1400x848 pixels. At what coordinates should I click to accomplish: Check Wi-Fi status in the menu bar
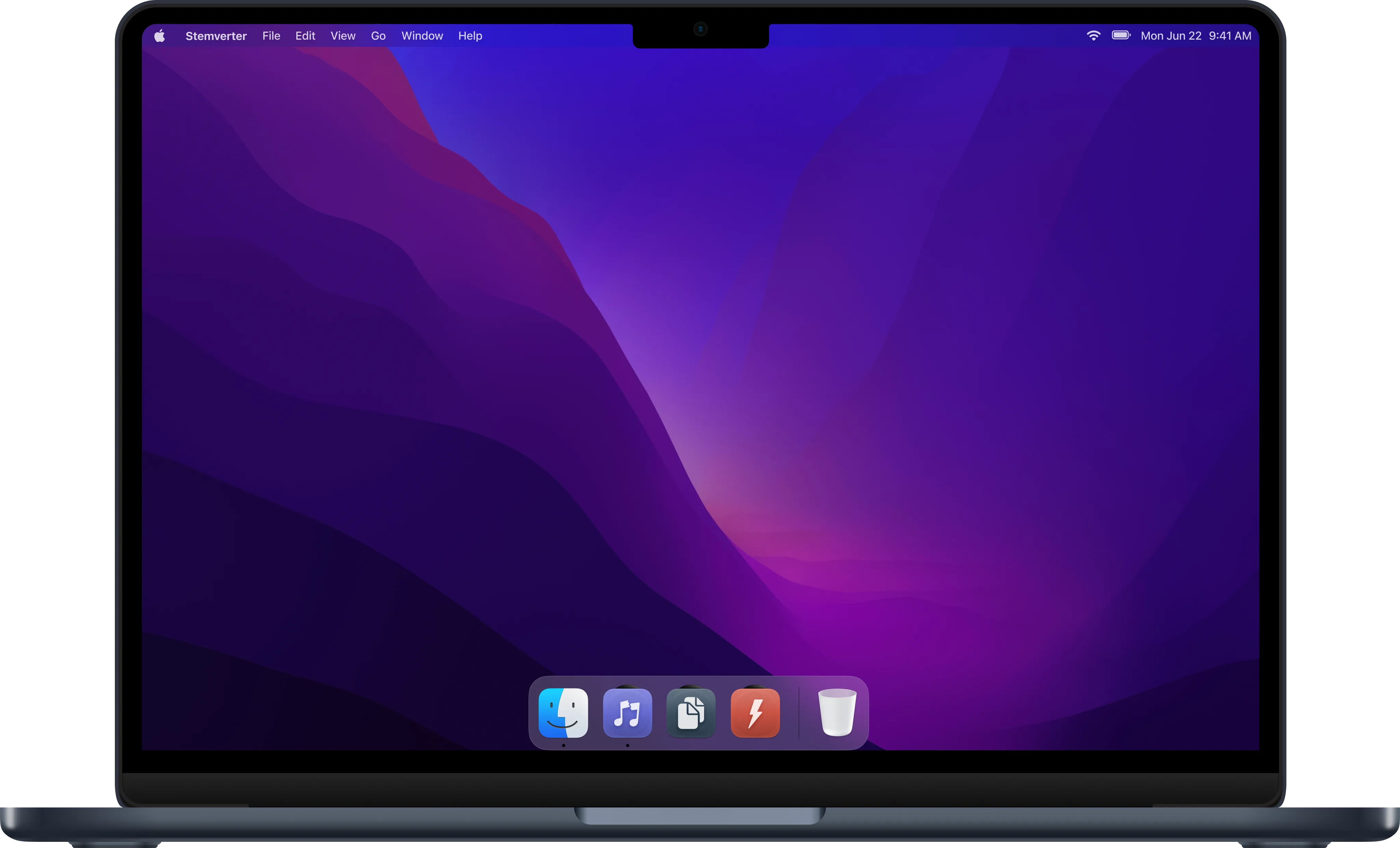point(1093,35)
